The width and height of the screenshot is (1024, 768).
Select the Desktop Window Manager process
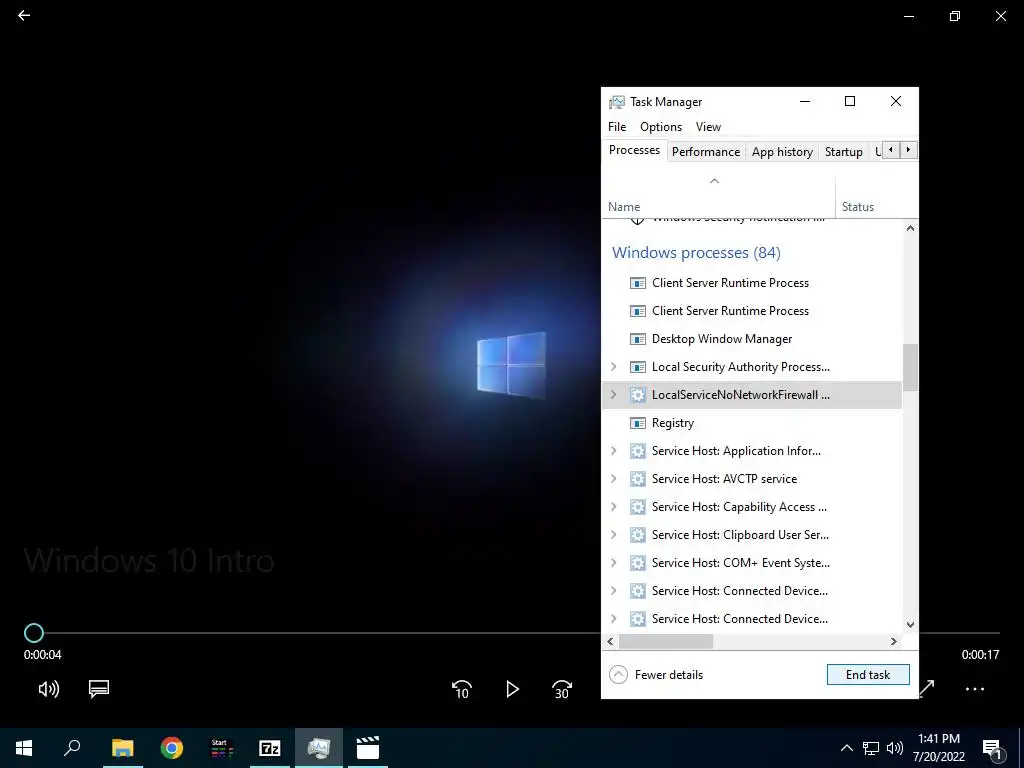[752, 339]
